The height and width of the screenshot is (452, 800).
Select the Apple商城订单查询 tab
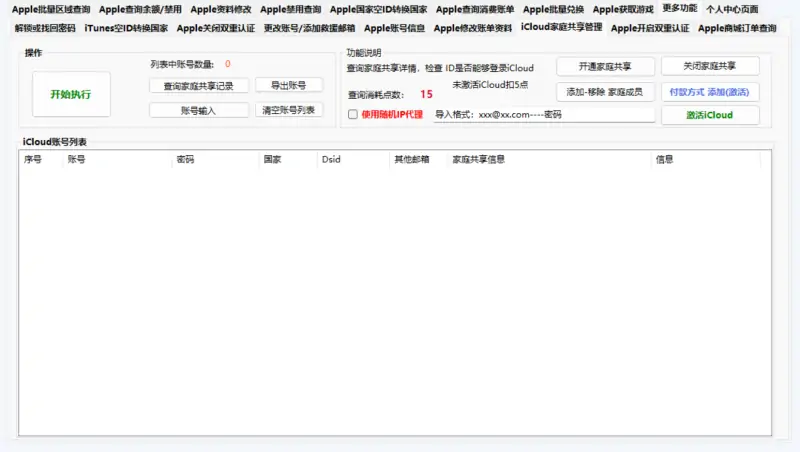click(x=737, y=28)
